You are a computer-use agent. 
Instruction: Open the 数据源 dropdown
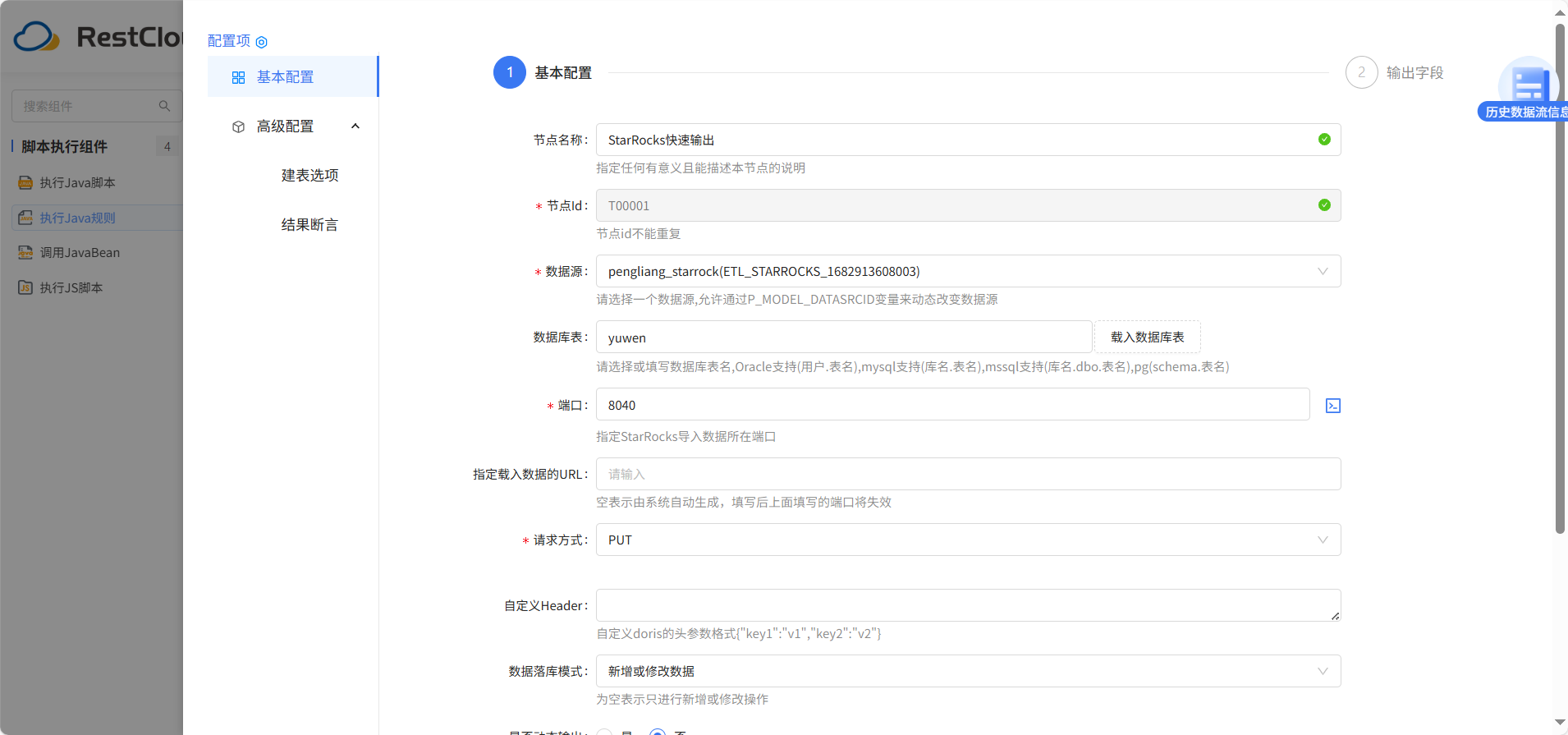[x=967, y=272]
